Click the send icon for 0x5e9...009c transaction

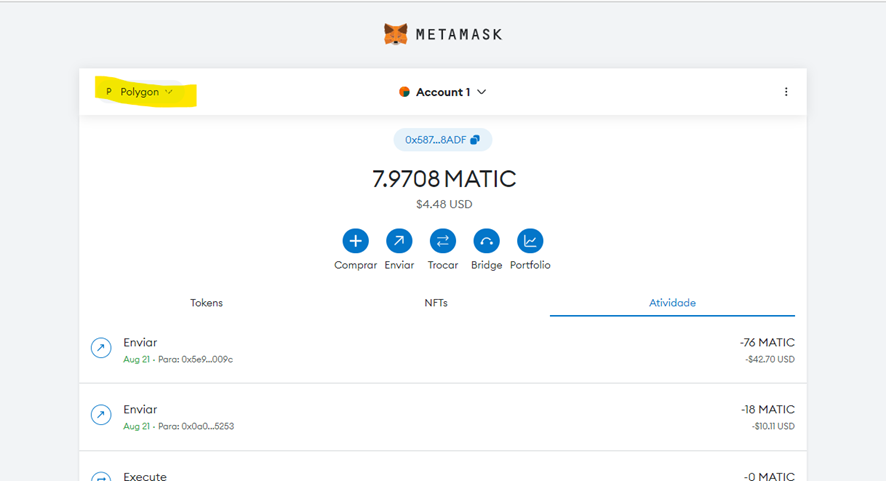tap(101, 348)
